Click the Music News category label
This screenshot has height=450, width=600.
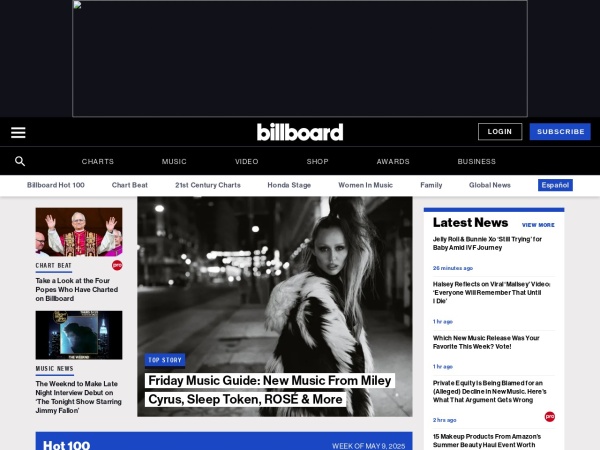pyautogui.click(x=54, y=368)
